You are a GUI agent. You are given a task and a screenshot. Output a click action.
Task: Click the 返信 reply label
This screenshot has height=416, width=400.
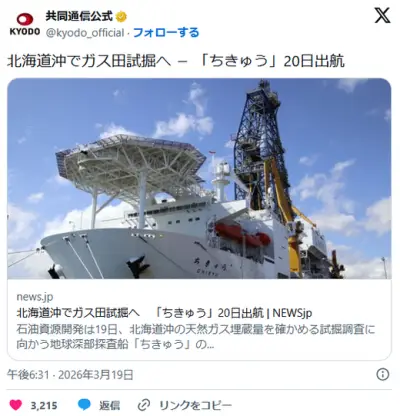109,405
